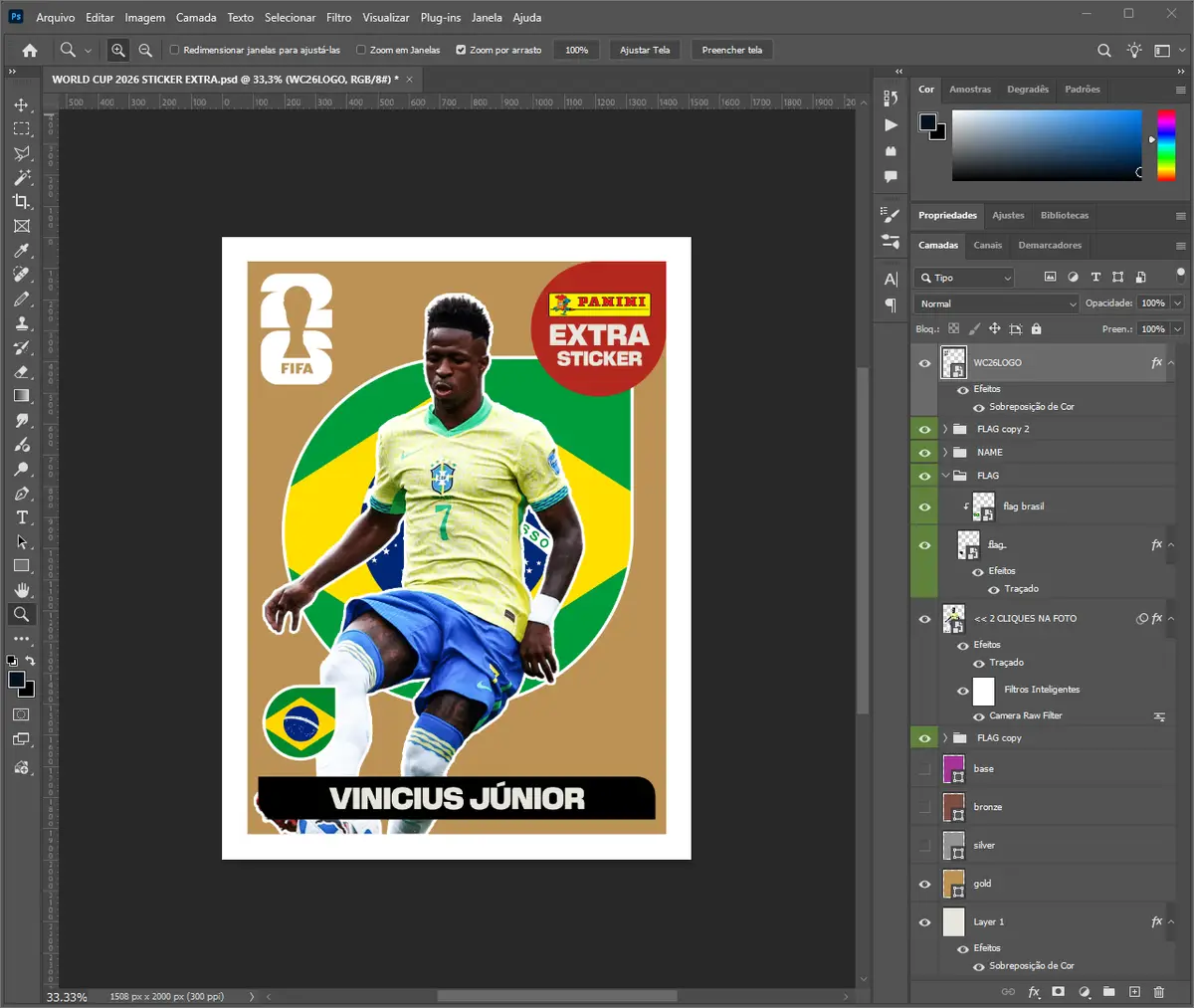Create a new layer group folder icon
The width and height of the screenshot is (1194, 1008).
[x=1108, y=992]
